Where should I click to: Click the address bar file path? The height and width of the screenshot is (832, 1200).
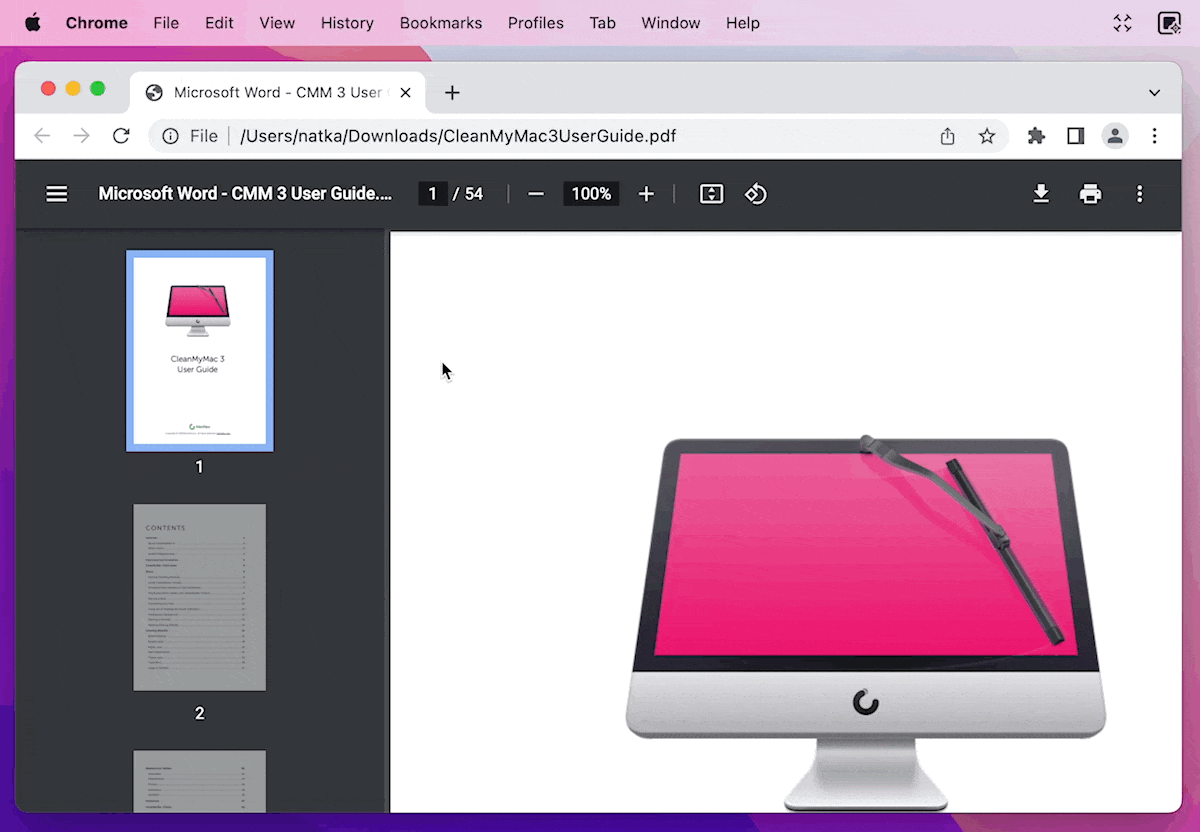(458, 136)
